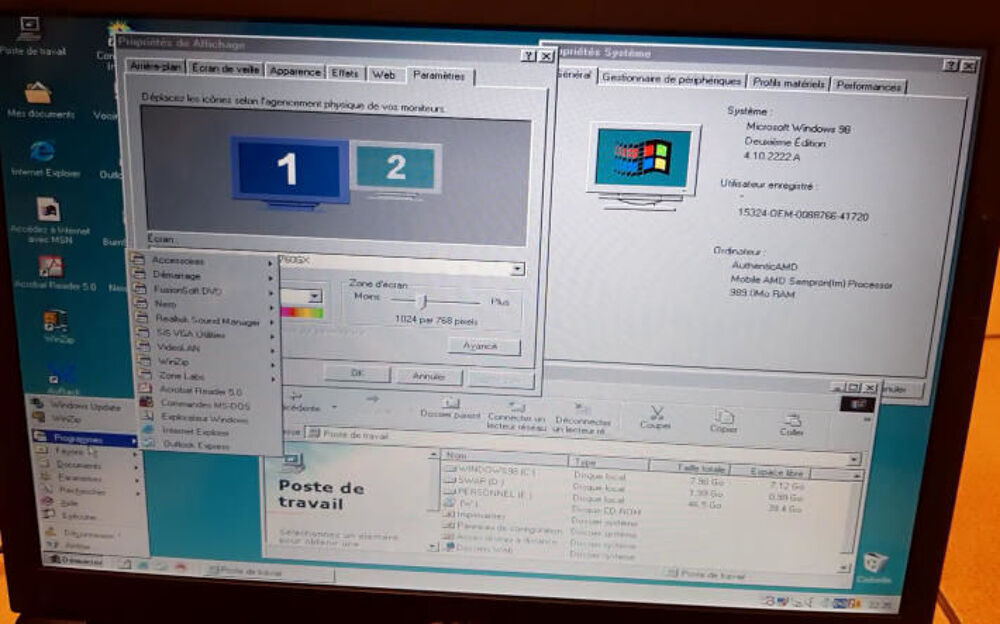Select the WINDOWS98 (C:) drive row
Viewport: 1000px width, 624px height.
click(489, 470)
